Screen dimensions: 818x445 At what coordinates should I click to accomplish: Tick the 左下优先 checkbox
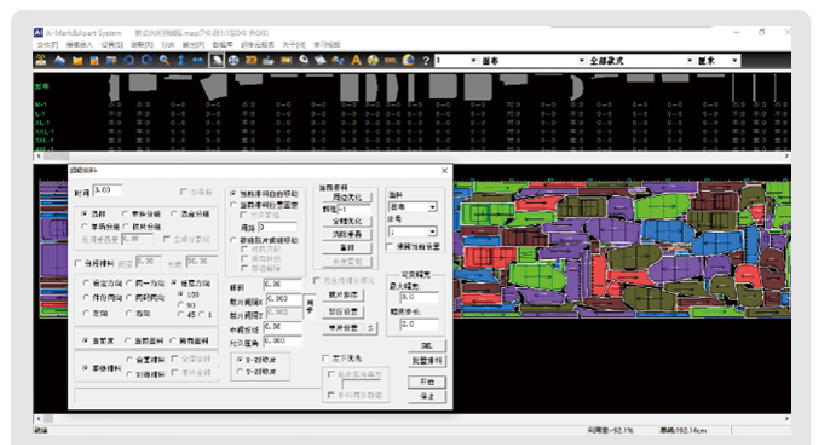coord(326,358)
